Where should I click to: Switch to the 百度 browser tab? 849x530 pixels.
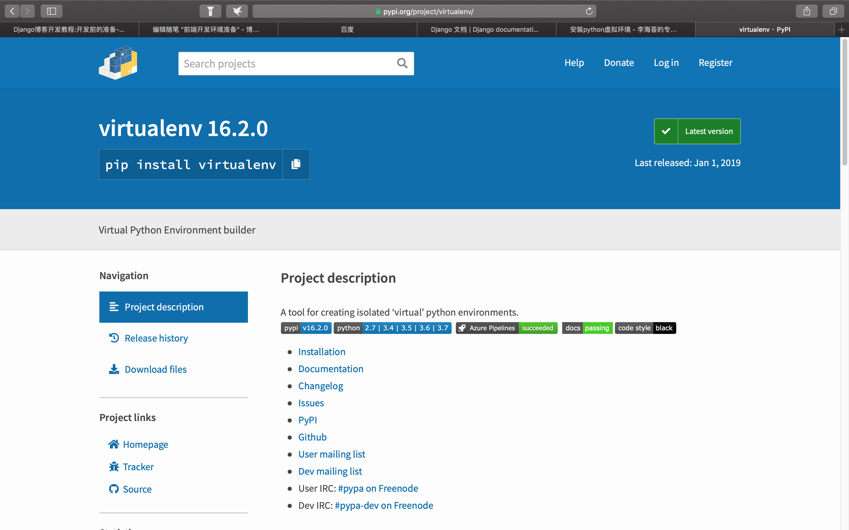point(347,29)
